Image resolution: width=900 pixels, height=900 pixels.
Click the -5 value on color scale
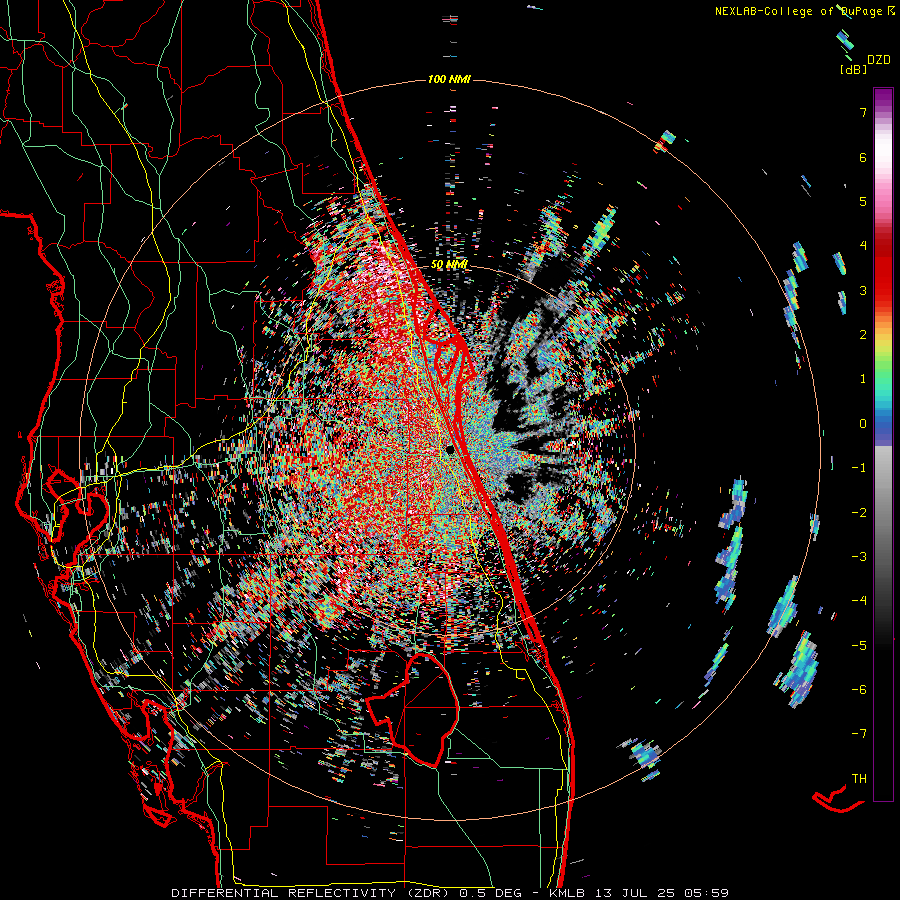pos(859,646)
